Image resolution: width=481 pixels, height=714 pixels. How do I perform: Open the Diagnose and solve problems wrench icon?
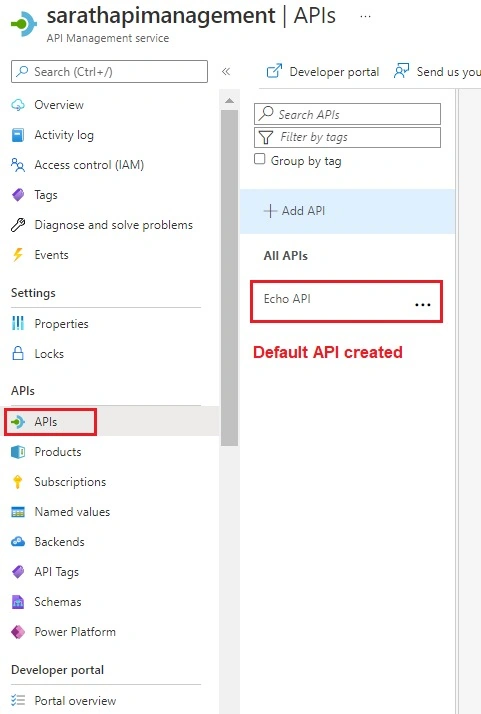pos(18,225)
